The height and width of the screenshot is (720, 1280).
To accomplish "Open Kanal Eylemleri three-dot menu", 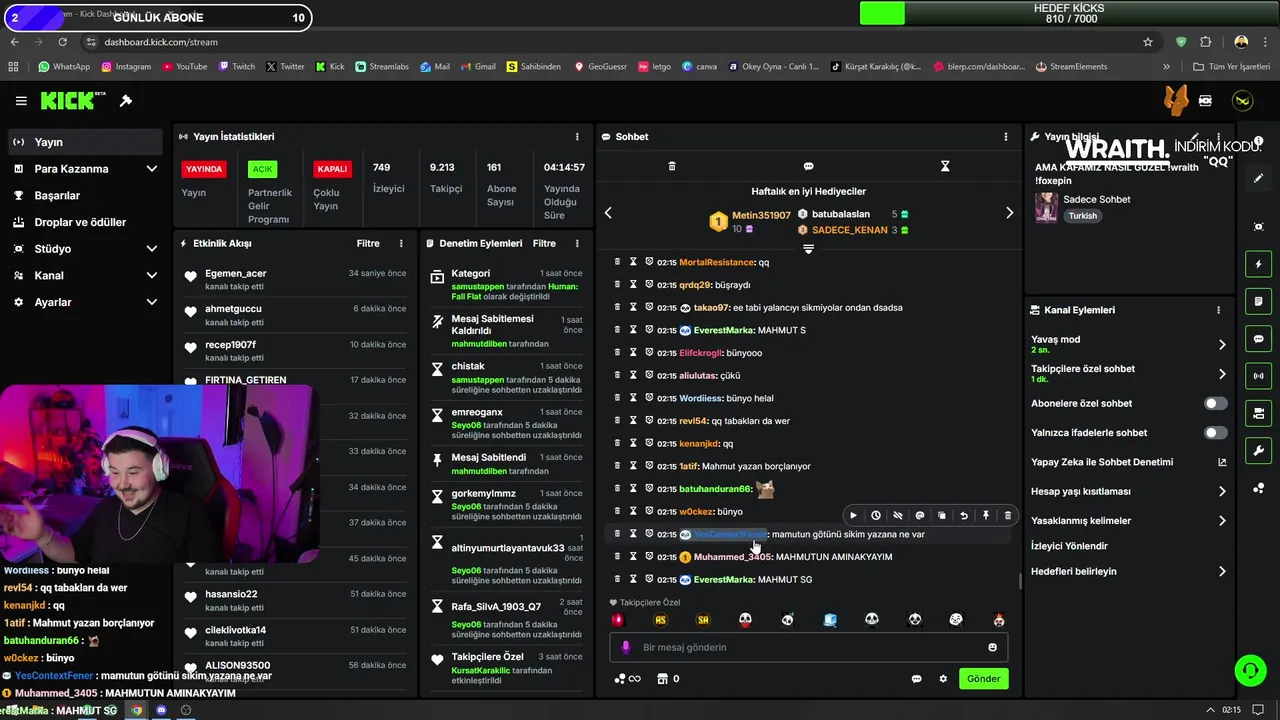I will pos(1218,310).
